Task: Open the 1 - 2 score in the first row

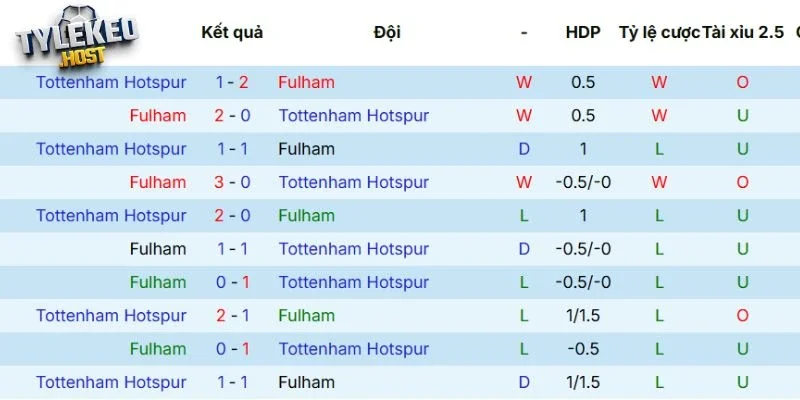Action: (232, 83)
